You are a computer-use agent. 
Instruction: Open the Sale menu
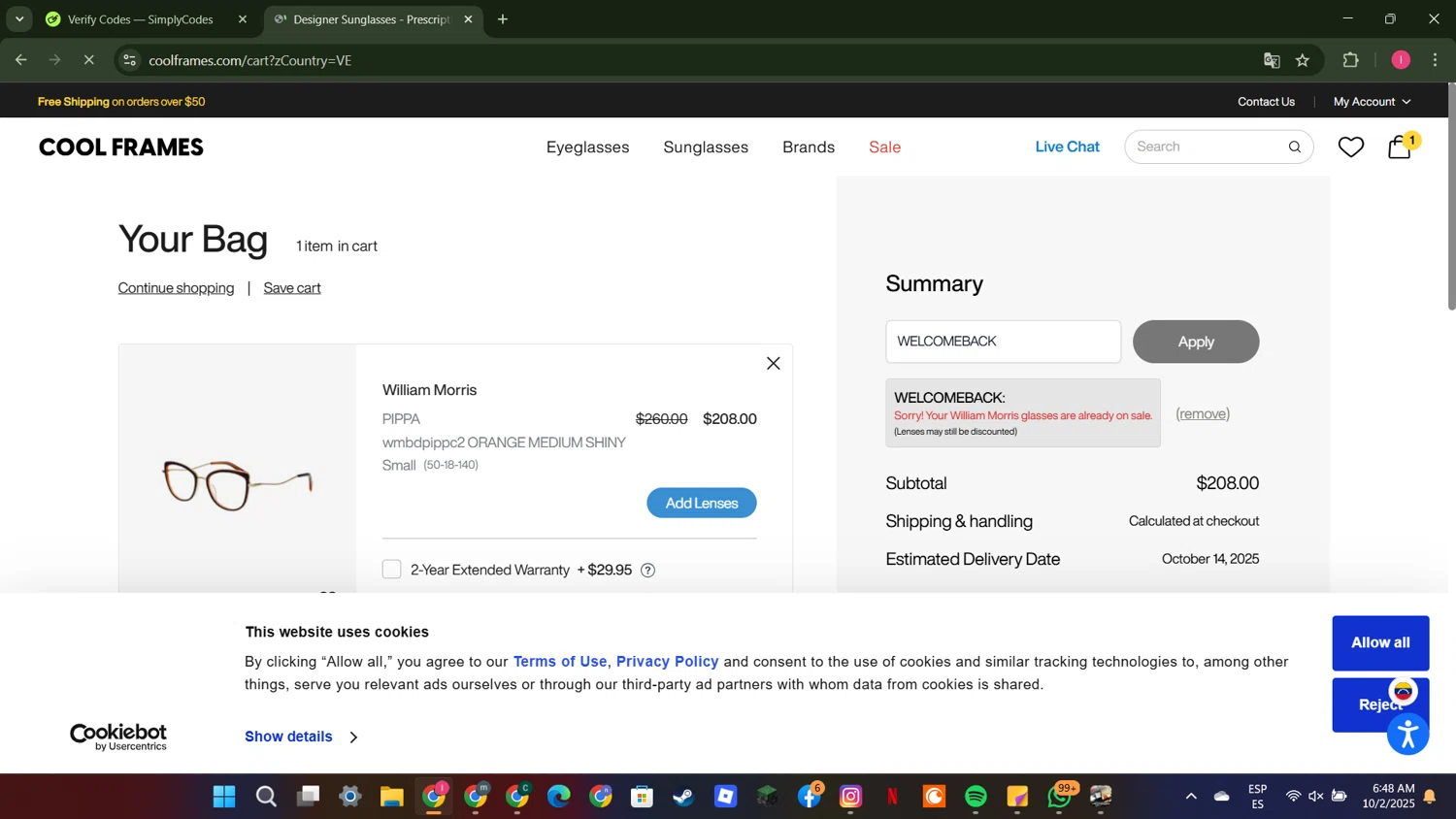click(884, 147)
